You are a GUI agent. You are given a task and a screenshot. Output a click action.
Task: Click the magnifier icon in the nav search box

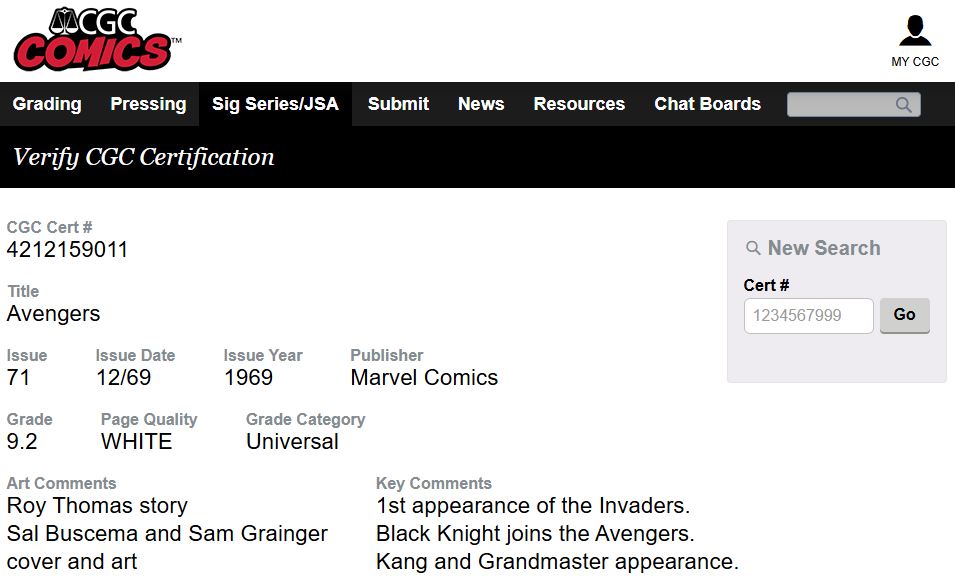(x=904, y=105)
